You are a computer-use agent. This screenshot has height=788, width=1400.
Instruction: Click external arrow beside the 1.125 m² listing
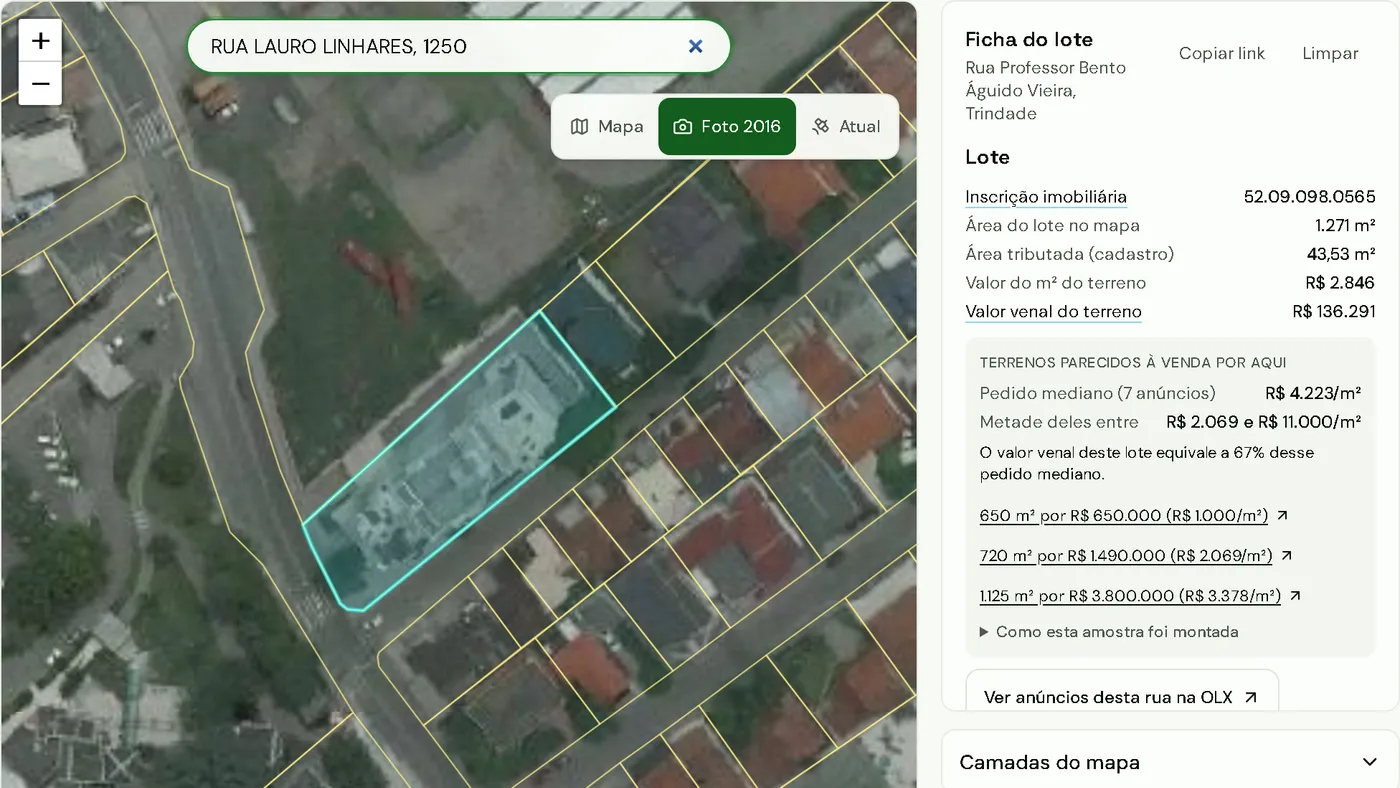(1295, 596)
